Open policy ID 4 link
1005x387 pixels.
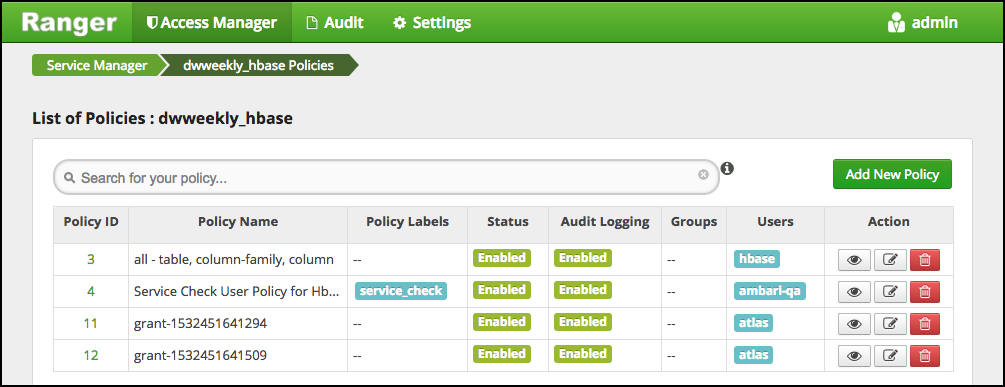tap(91, 292)
